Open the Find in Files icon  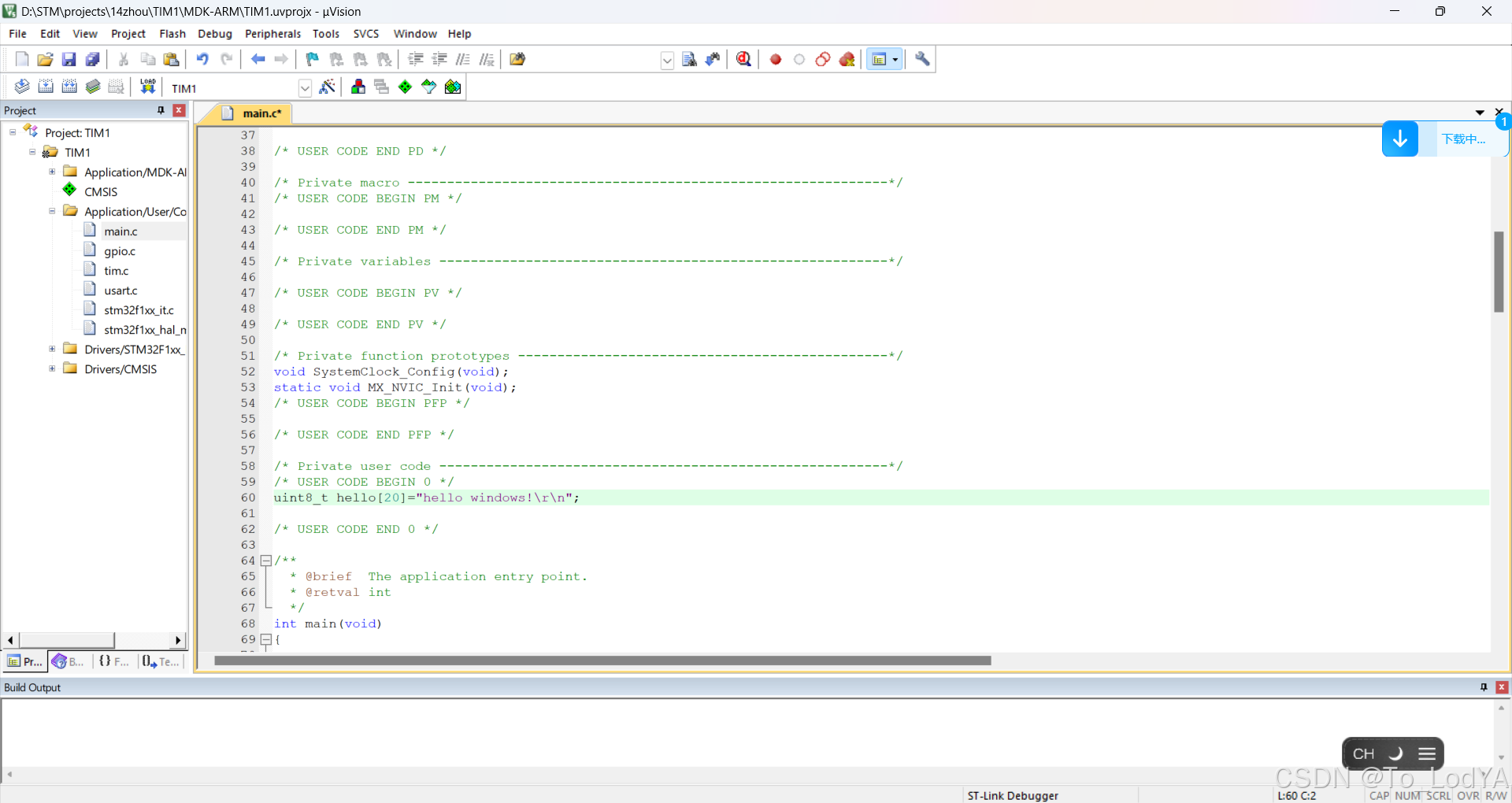[517, 59]
